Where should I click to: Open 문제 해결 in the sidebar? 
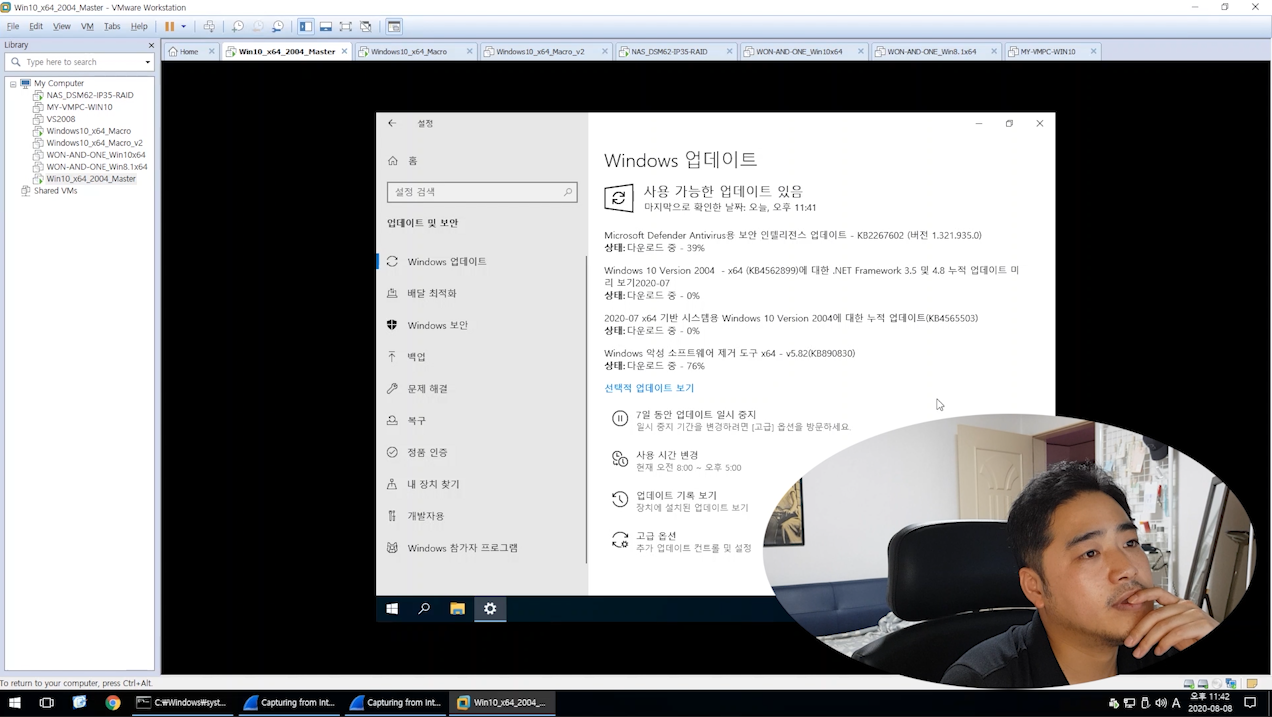pyautogui.click(x=481, y=389)
